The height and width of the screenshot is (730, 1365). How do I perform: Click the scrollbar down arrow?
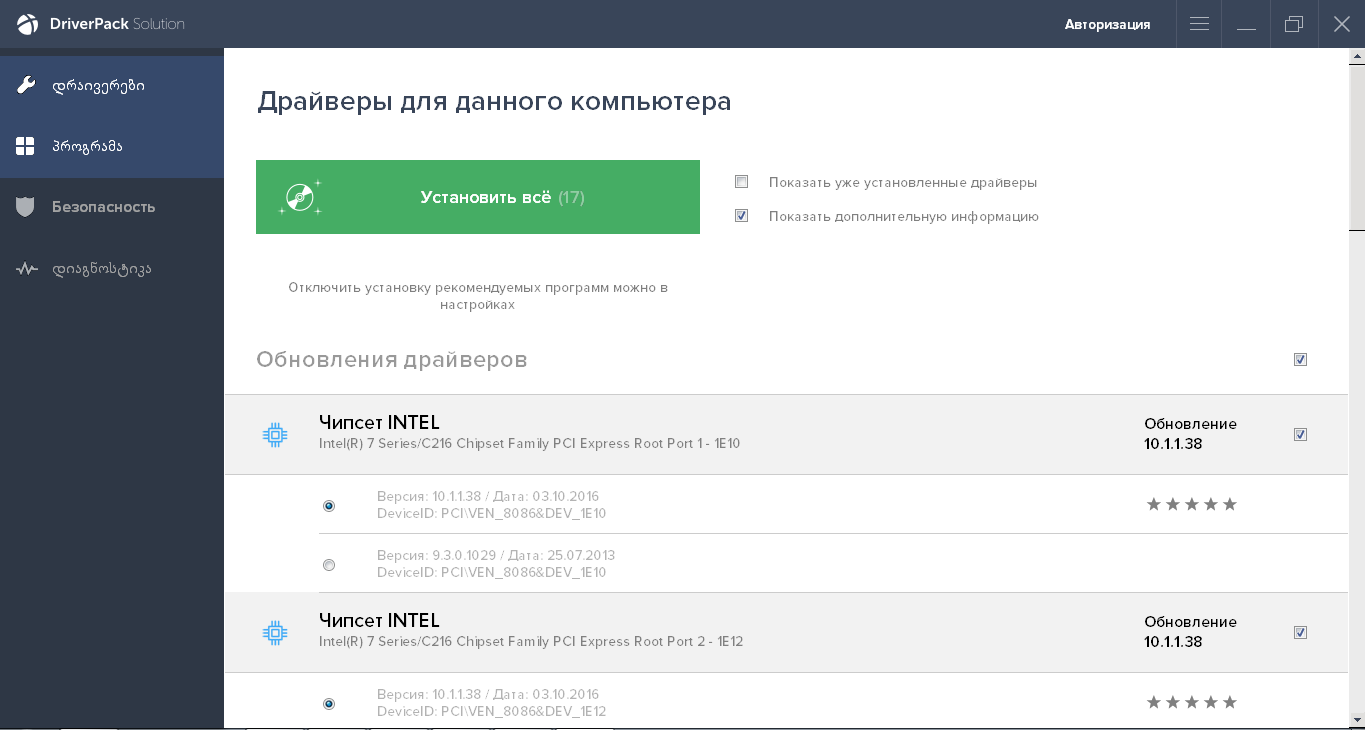click(x=1357, y=720)
